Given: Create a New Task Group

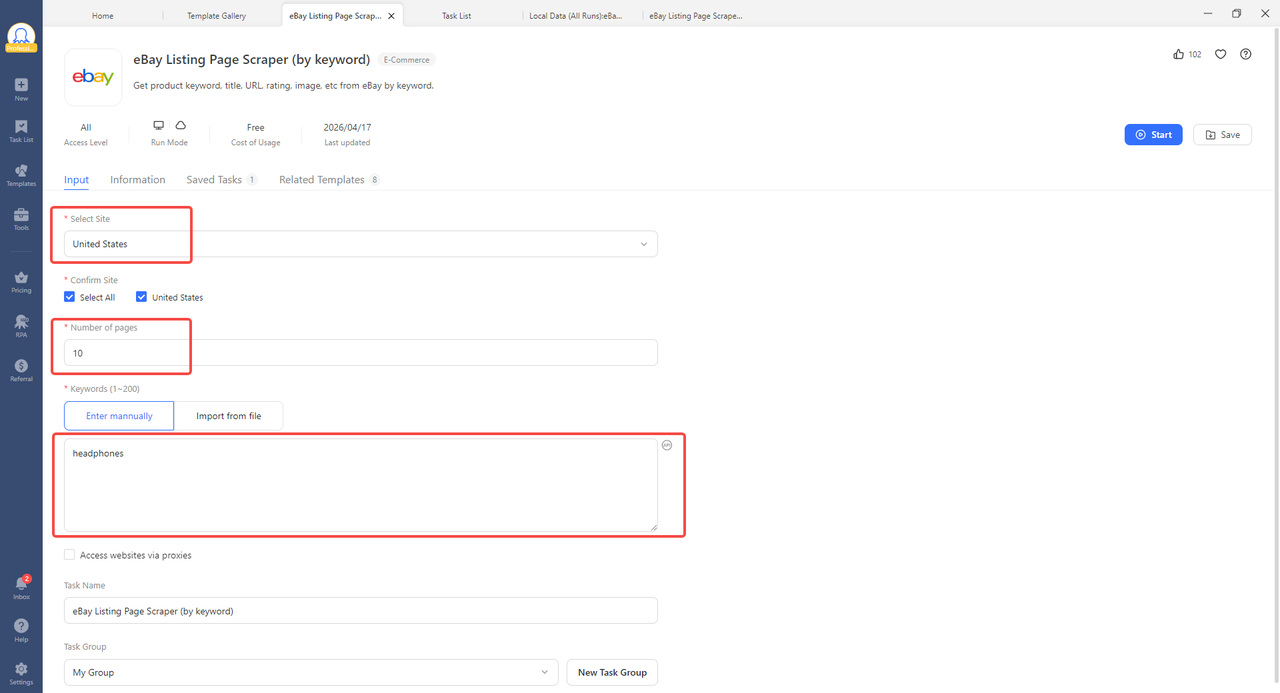Looking at the screenshot, I should [x=611, y=672].
